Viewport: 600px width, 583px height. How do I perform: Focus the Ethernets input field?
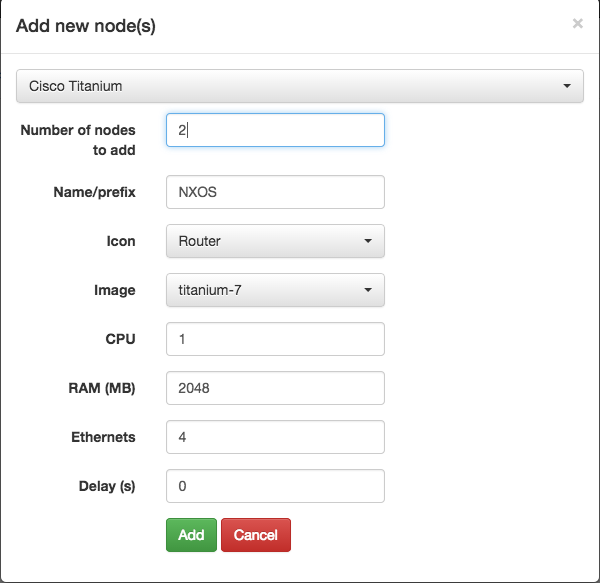click(275, 437)
